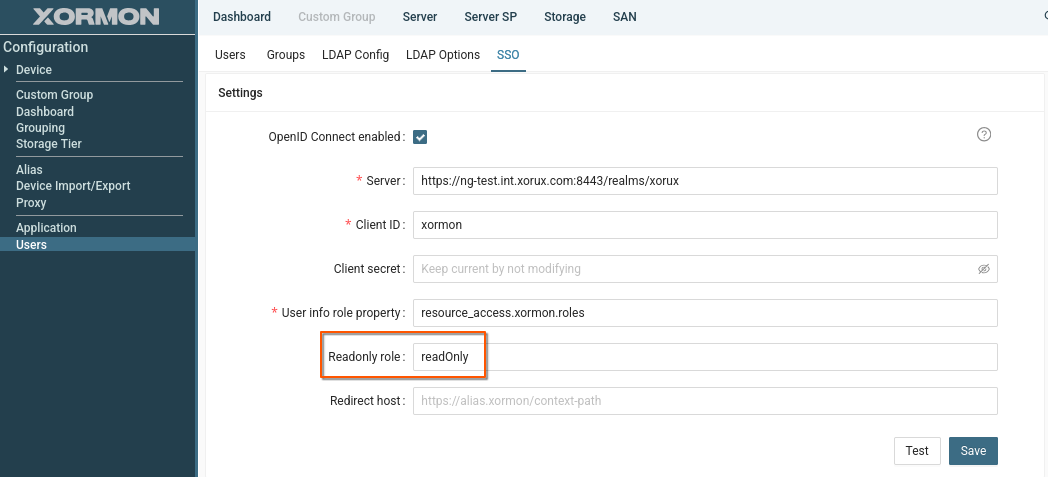
Task: Switch to the LDAP Config tab
Action: (355, 55)
